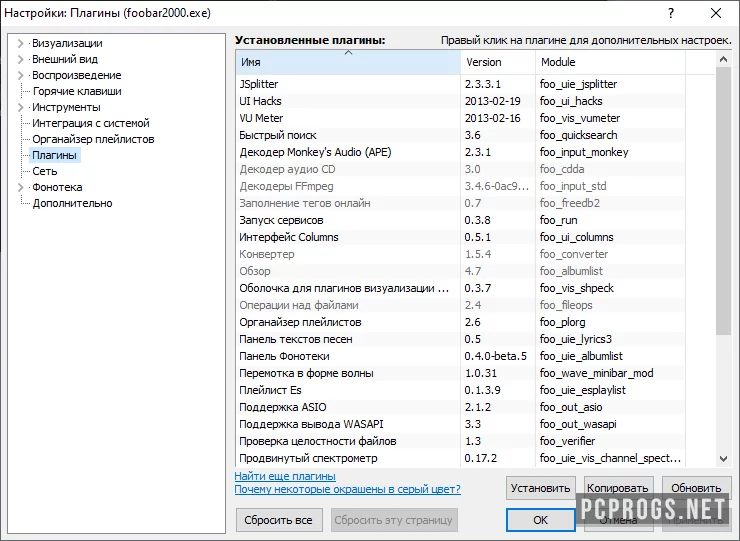Select Плагины in the settings tree
The image size is (740, 541).
54,155
